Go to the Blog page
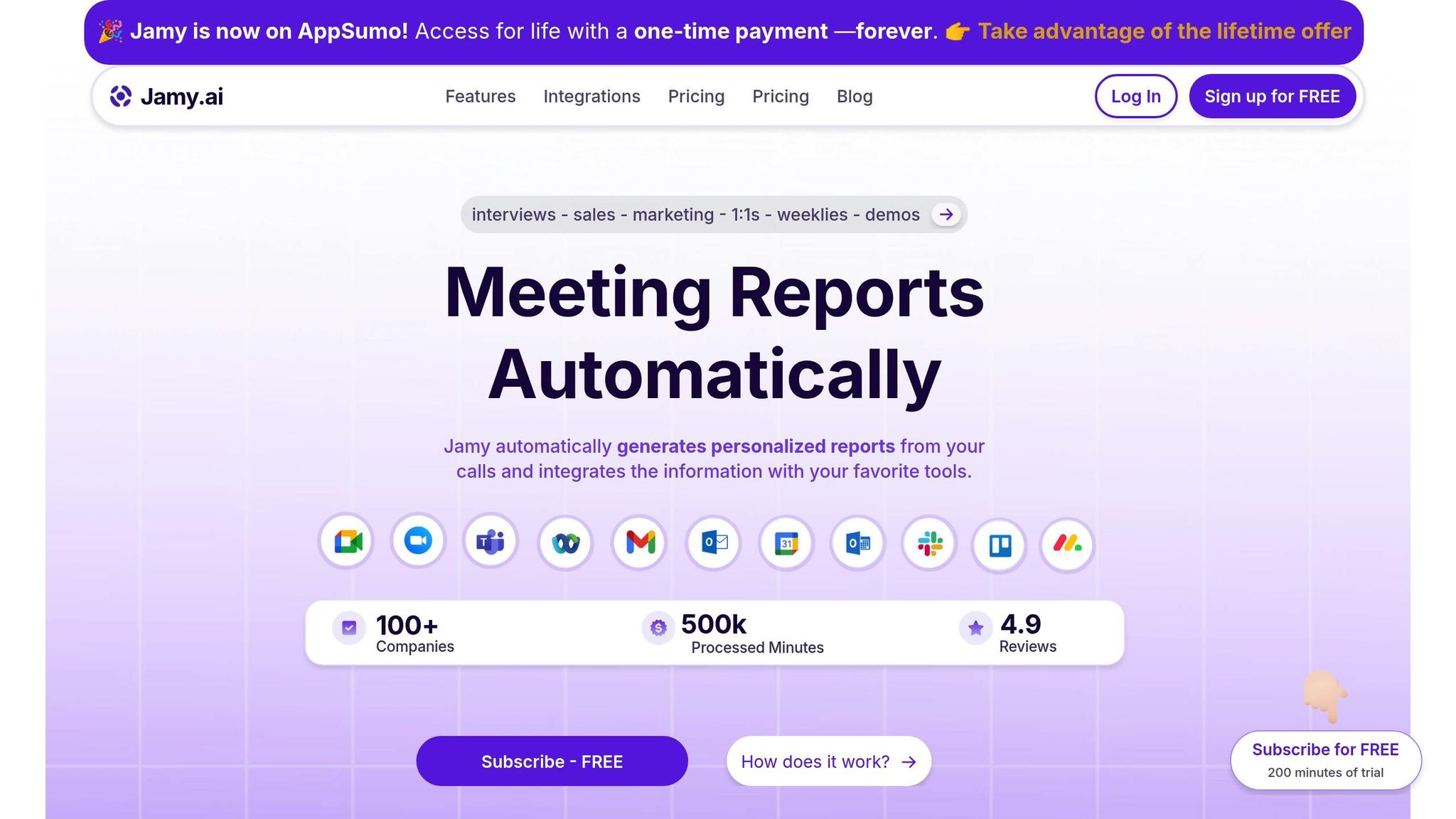Screen dimensions: 1456x819 [855, 96]
